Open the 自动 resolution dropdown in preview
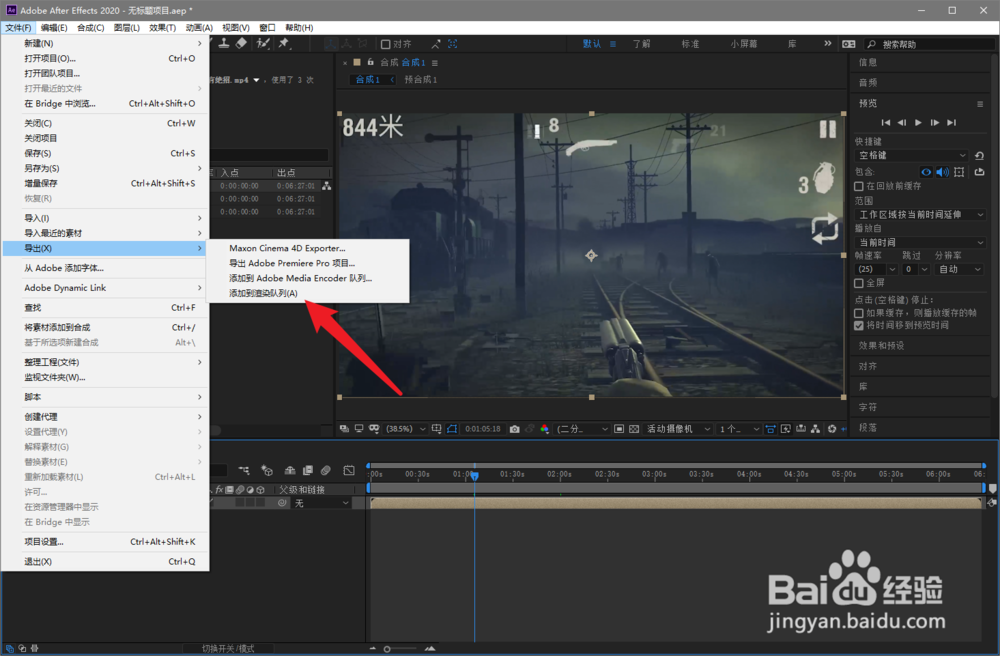Screen dimensions: 1000x656 (x=960, y=269)
